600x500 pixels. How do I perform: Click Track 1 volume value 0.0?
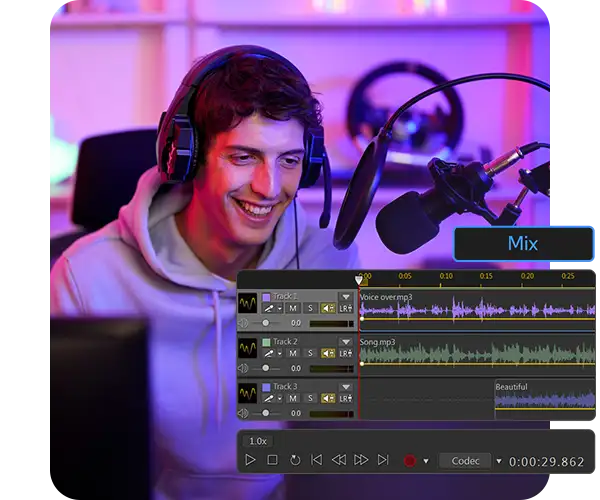296,323
